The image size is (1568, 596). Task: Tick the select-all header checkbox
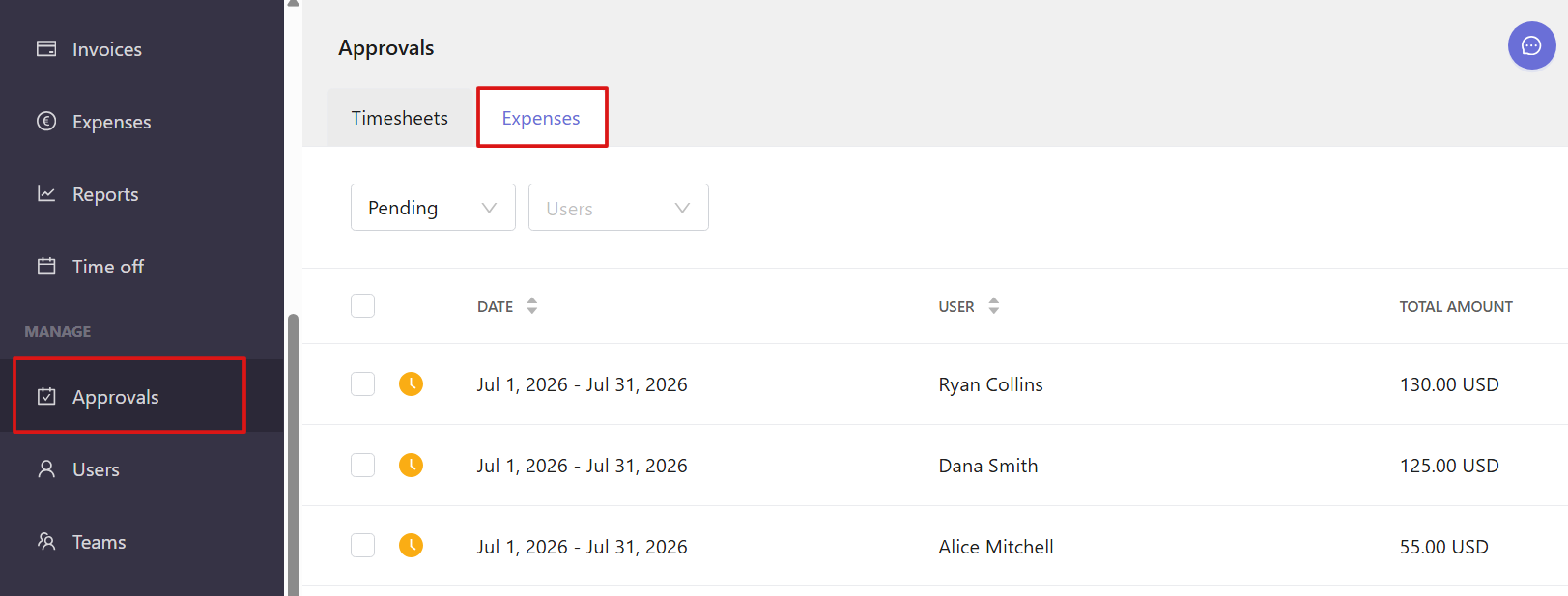coord(362,306)
